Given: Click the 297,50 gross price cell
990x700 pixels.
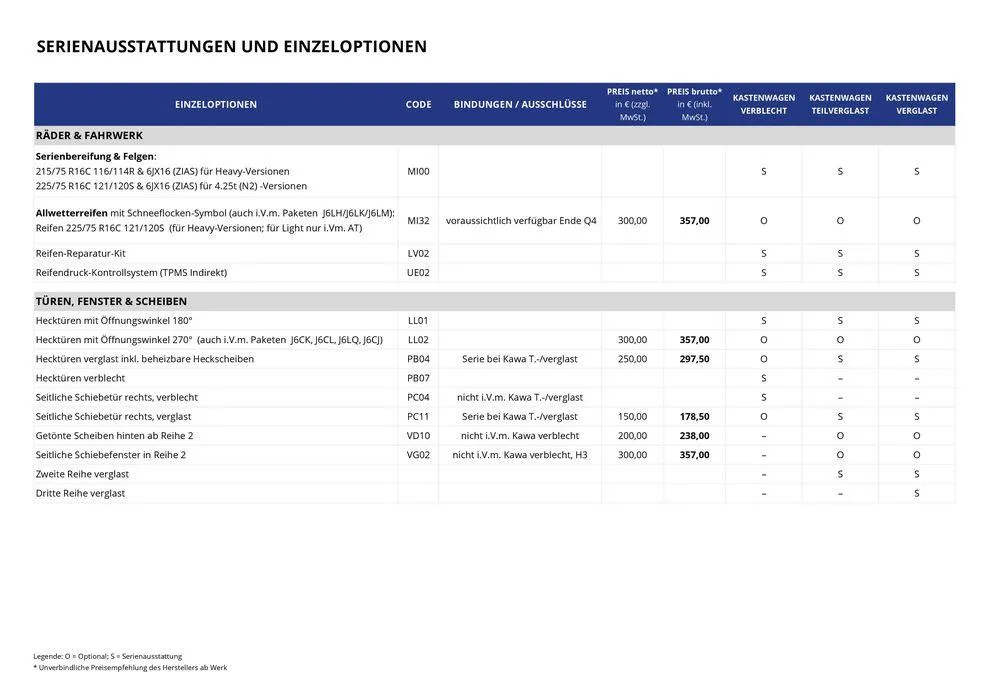Looking at the screenshot, I should click(694, 359).
